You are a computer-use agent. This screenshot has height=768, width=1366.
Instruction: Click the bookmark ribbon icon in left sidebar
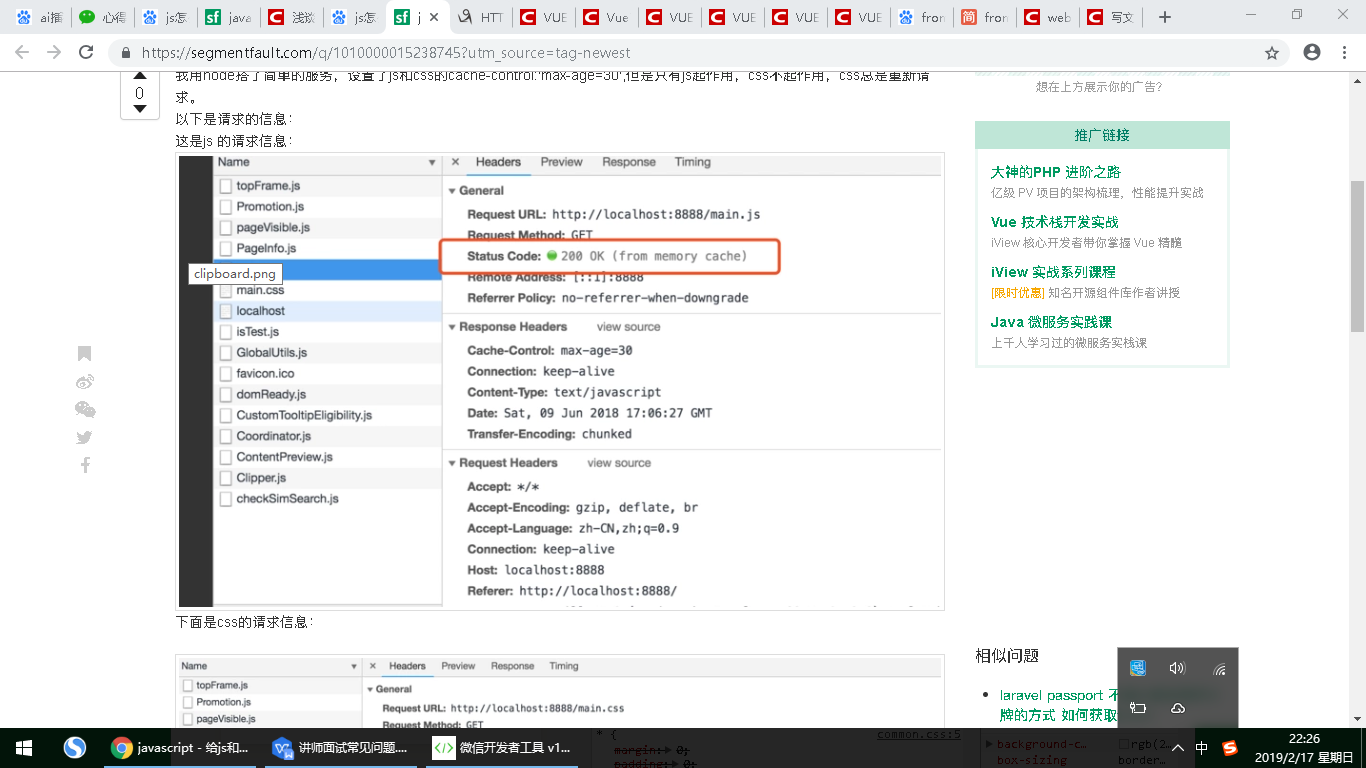[84, 353]
